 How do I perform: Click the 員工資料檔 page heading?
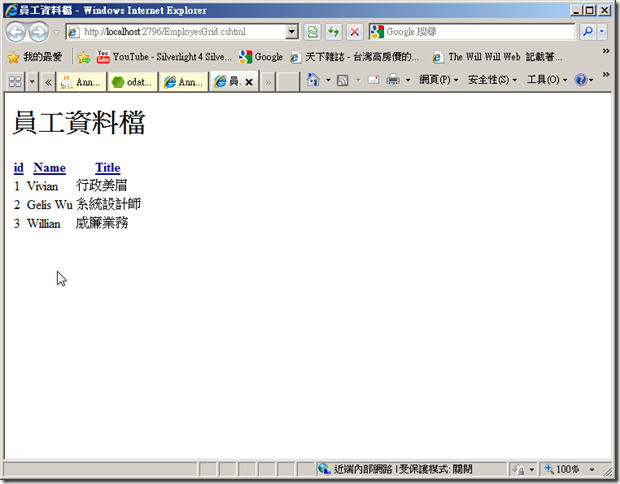(x=79, y=122)
